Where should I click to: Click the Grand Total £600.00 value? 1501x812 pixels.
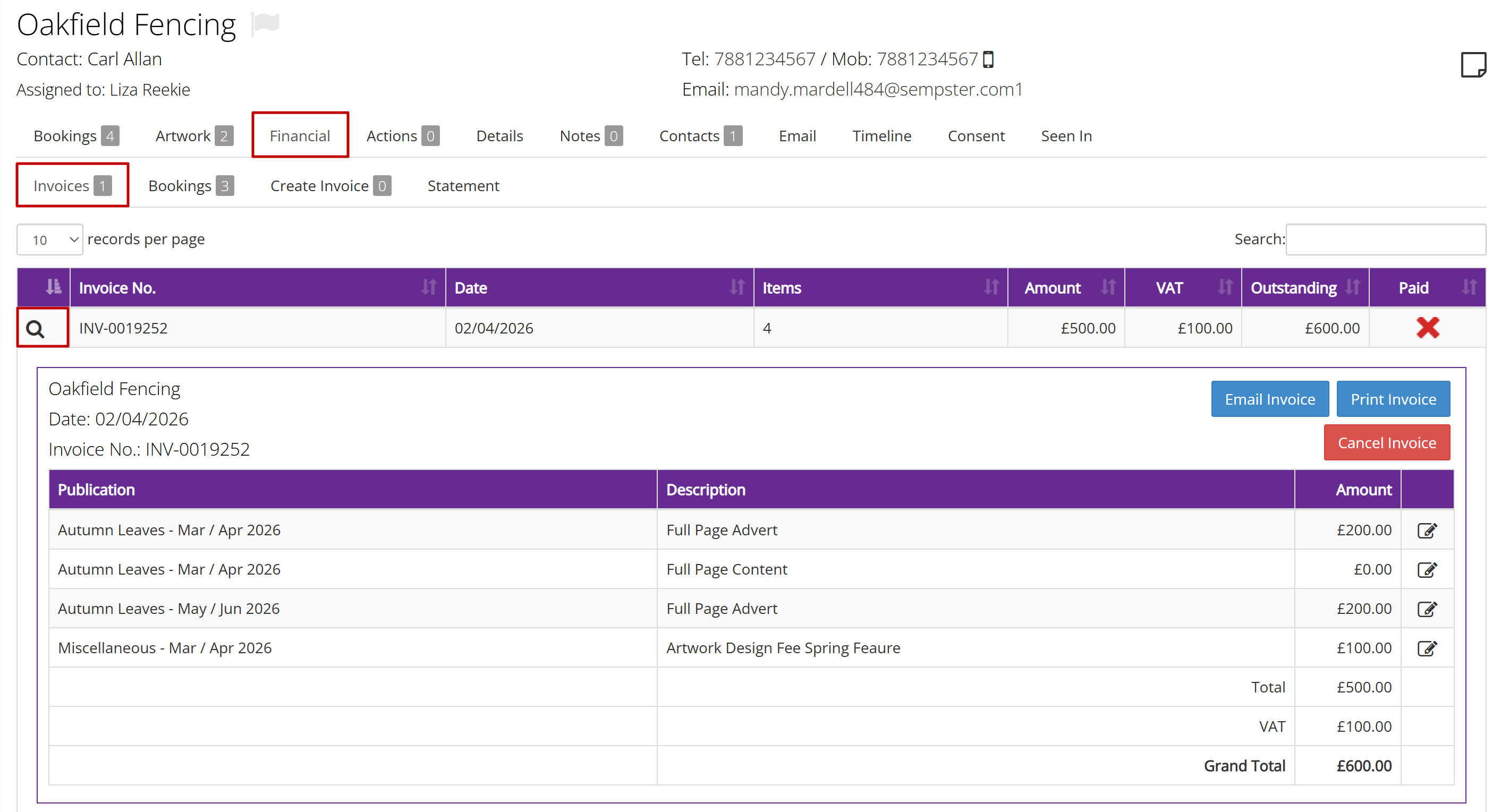pyautogui.click(x=1363, y=765)
